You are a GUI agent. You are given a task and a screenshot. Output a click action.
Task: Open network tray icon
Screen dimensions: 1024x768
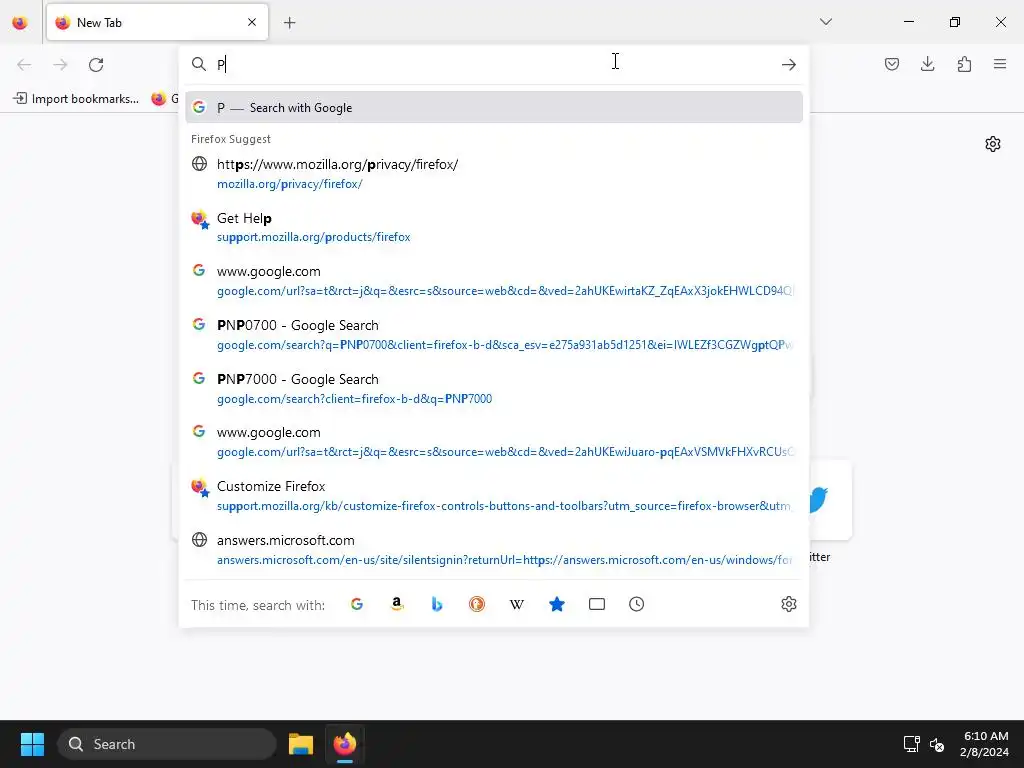911,744
